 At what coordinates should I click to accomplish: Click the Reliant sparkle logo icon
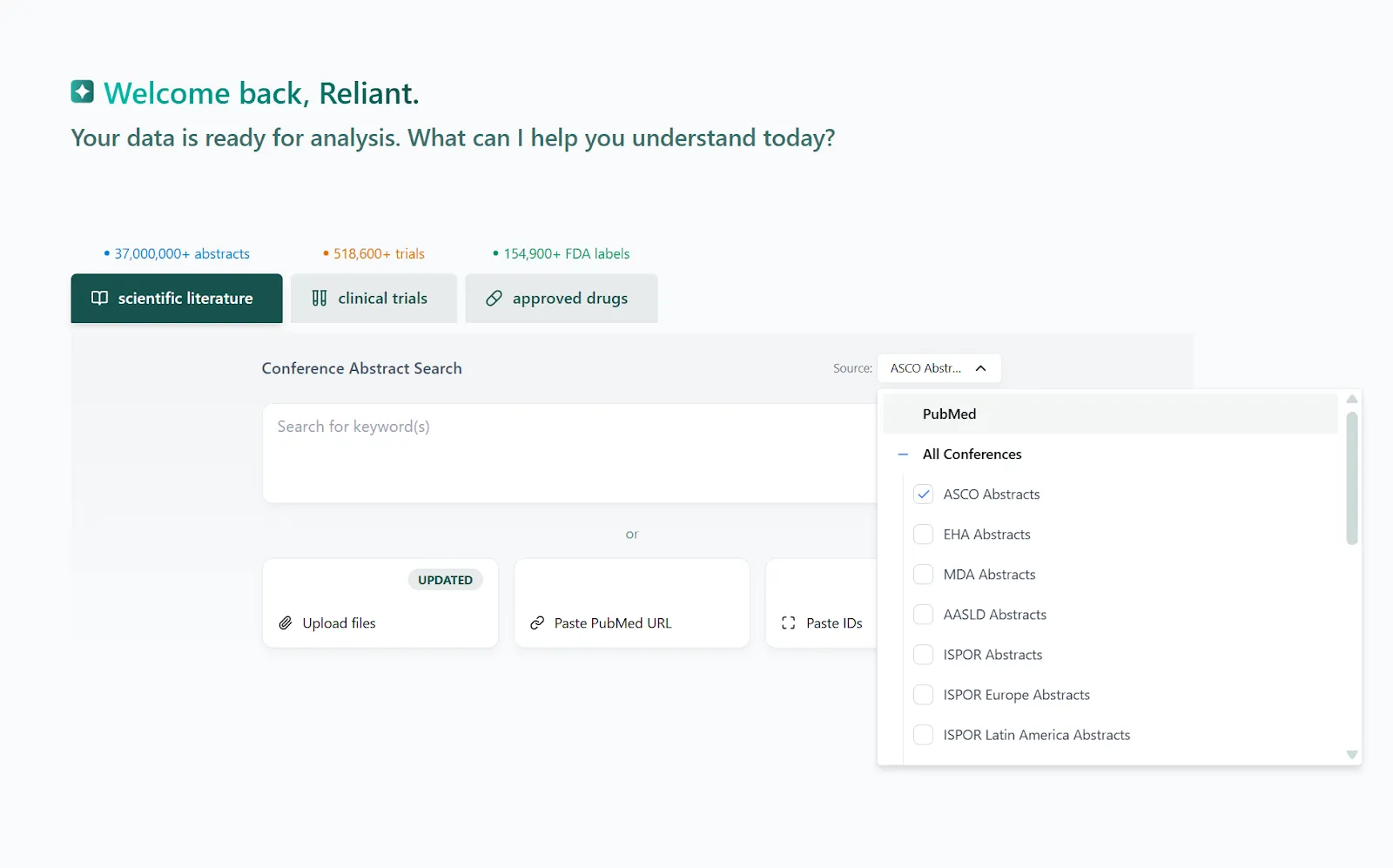click(83, 91)
